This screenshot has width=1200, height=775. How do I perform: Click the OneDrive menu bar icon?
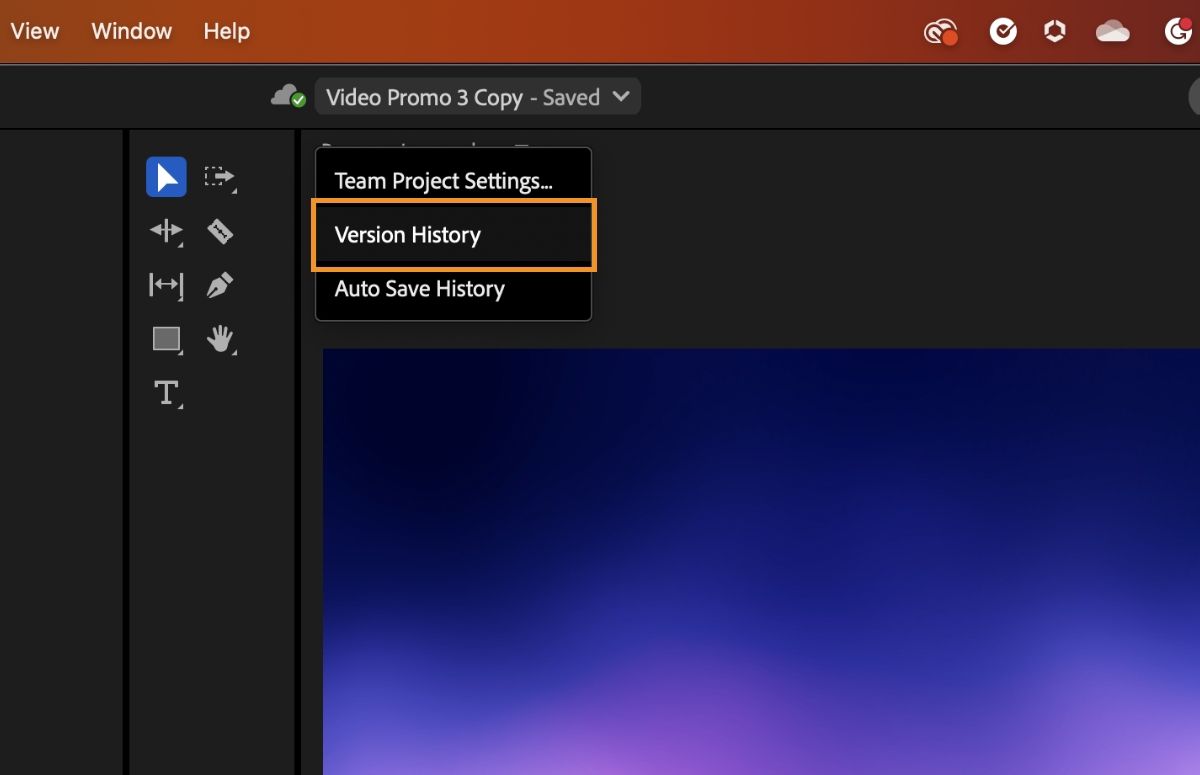pyautogui.click(x=1112, y=31)
